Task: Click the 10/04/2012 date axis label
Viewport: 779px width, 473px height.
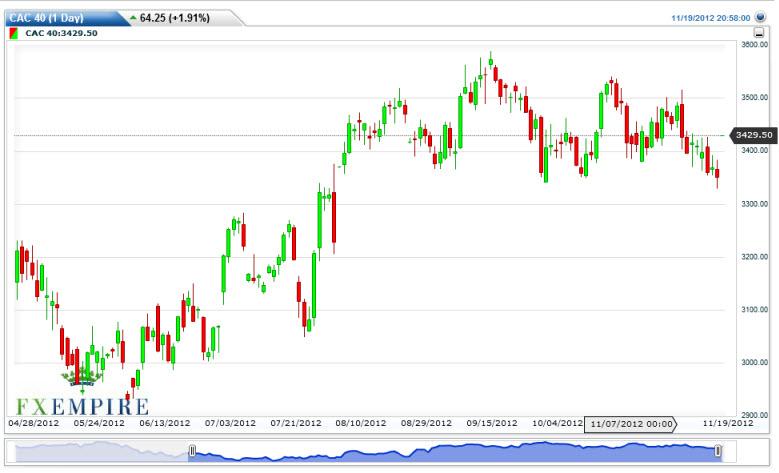Action: (x=557, y=423)
